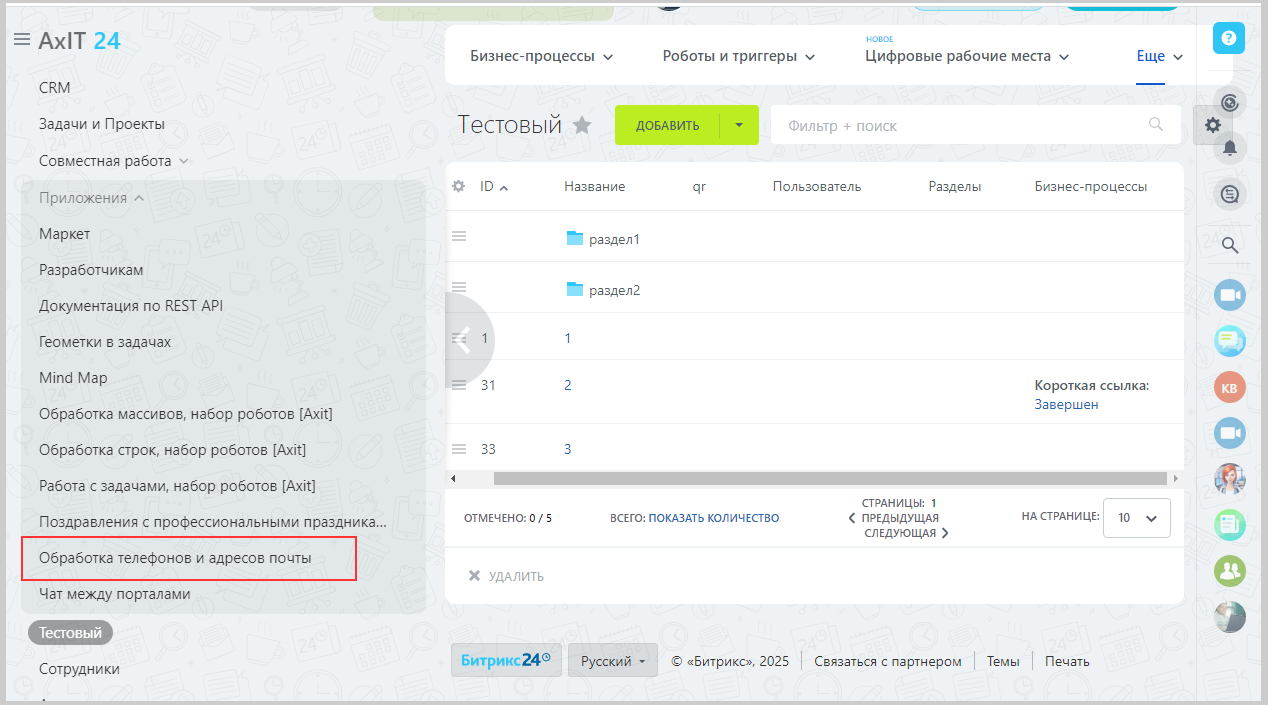Open the gear settings icon in right sidebar
The width and height of the screenshot is (1268, 705).
coord(1213,125)
